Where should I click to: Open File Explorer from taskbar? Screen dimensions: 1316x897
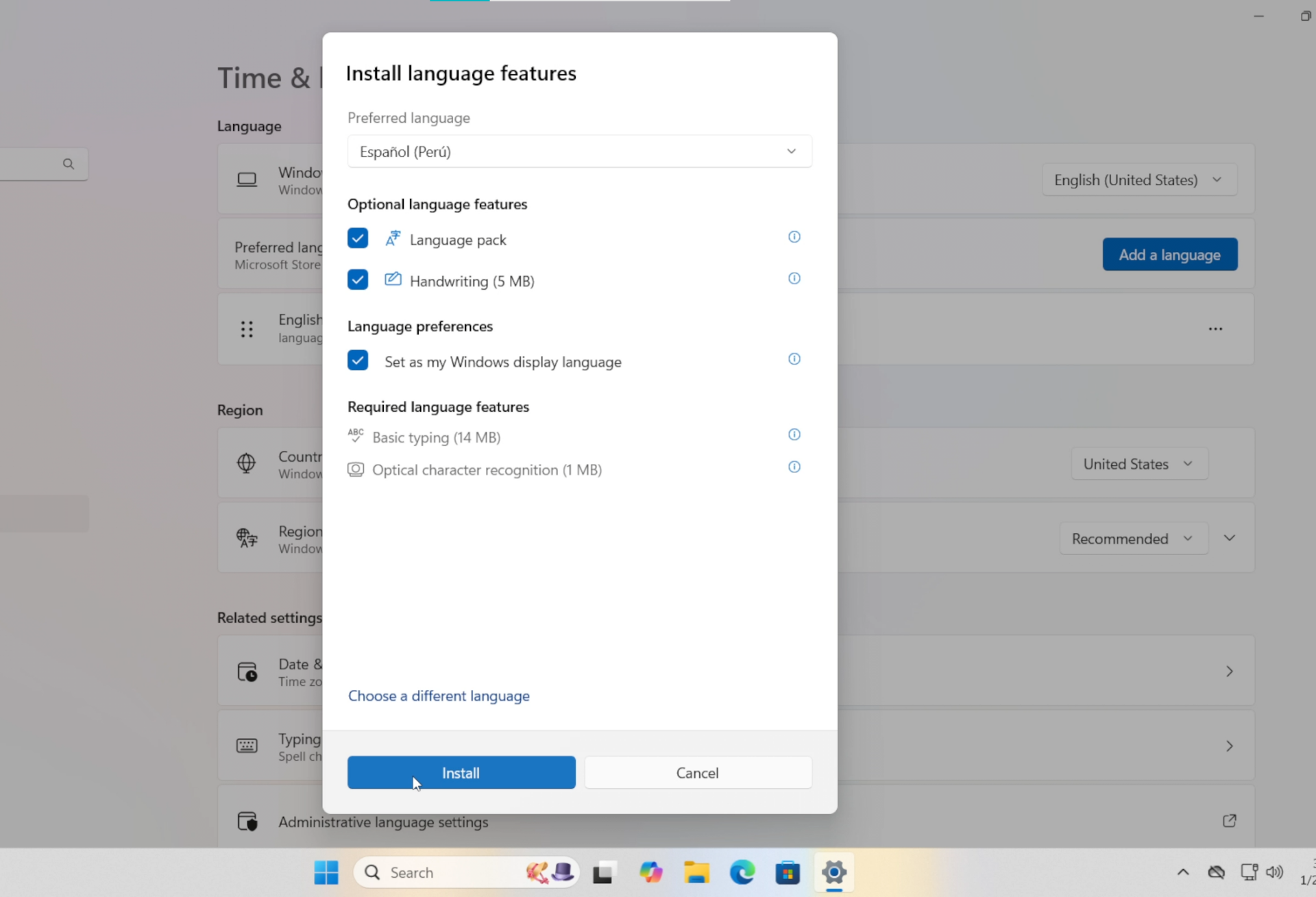[696, 872]
